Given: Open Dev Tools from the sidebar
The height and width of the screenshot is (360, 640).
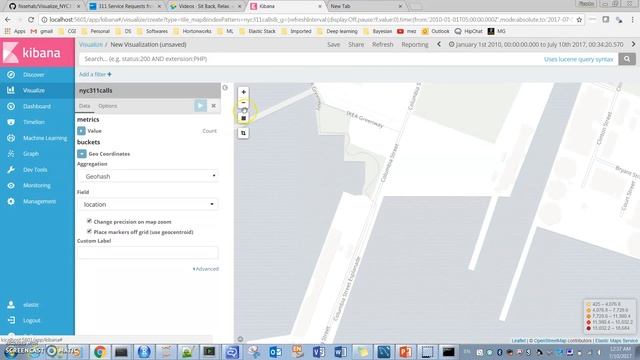Looking at the screenshot, I should [x=35, y=169].
